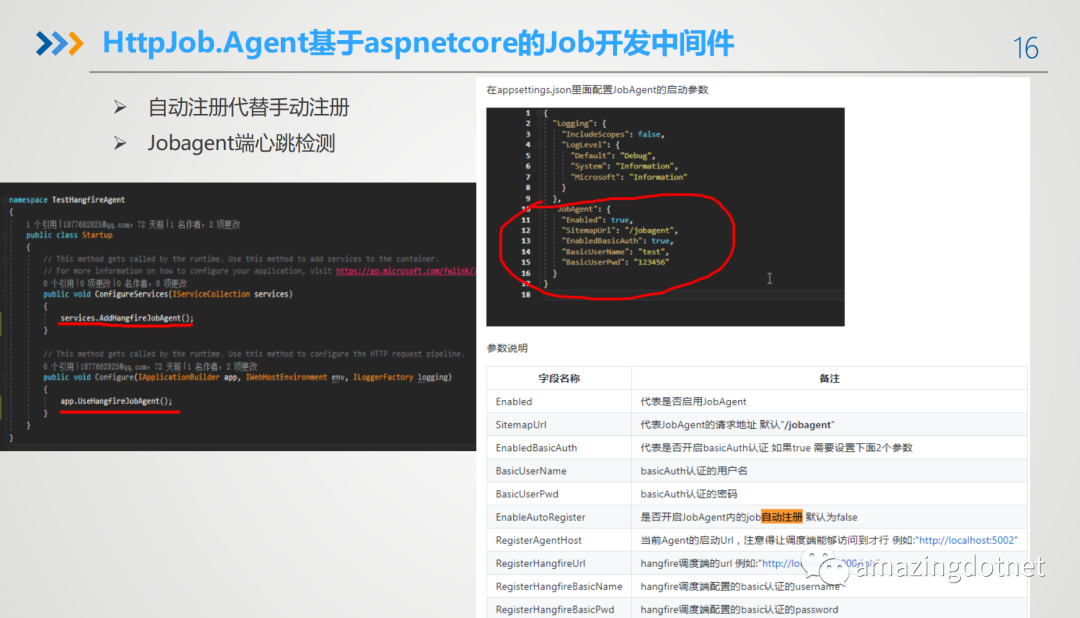
Task: Click the JSON line "Enabled": true
Action: [597, 220]
